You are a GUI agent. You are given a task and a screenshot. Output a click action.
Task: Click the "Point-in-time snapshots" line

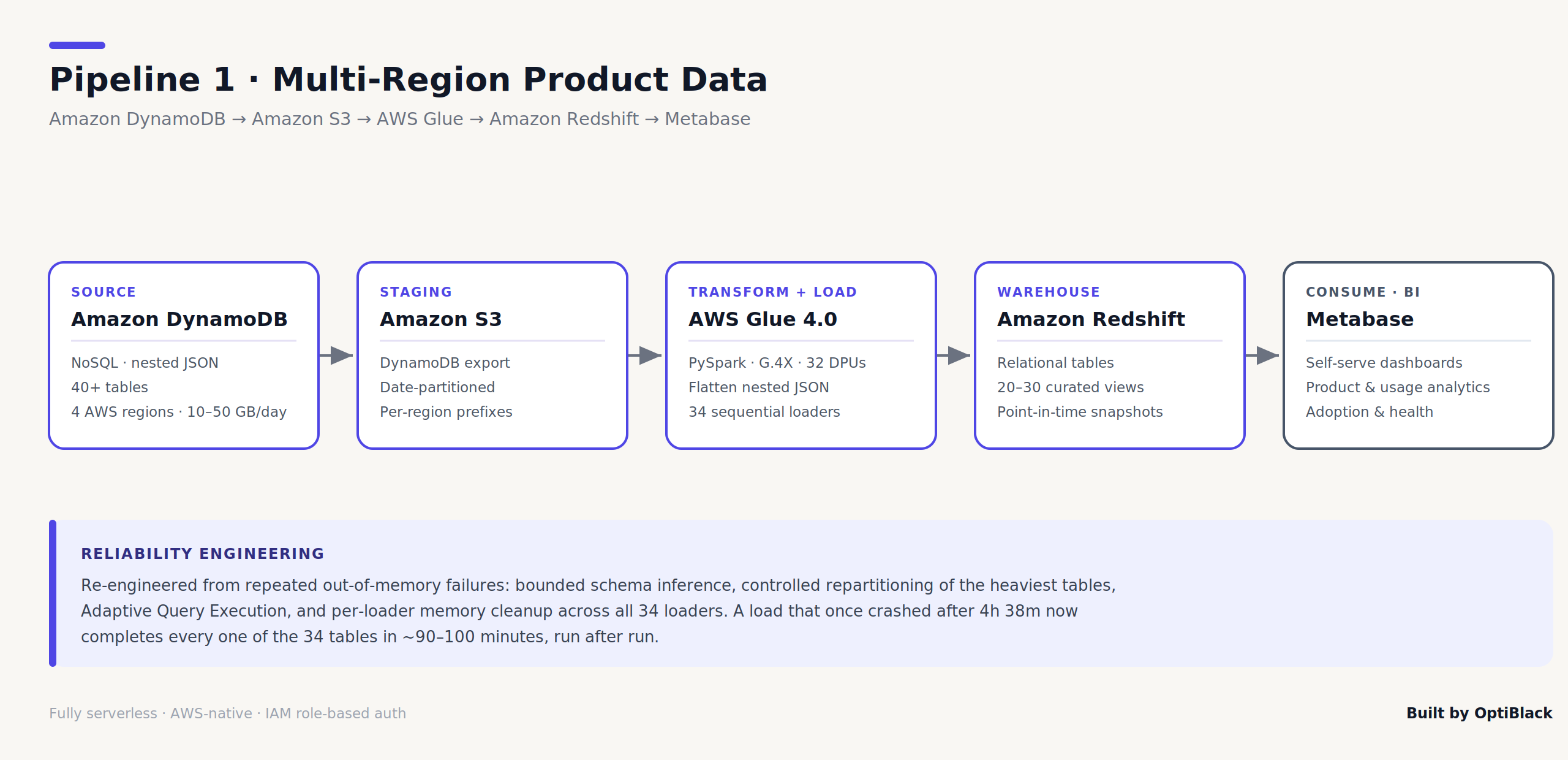click(1080, 412)
